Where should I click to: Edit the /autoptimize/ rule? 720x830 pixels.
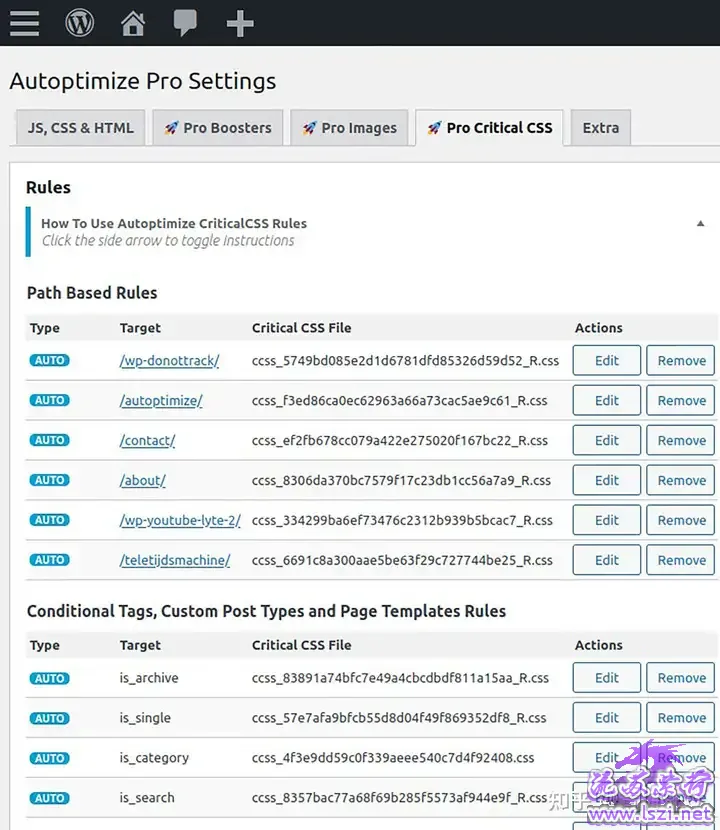pyautogui.click(x=607, y=401)
